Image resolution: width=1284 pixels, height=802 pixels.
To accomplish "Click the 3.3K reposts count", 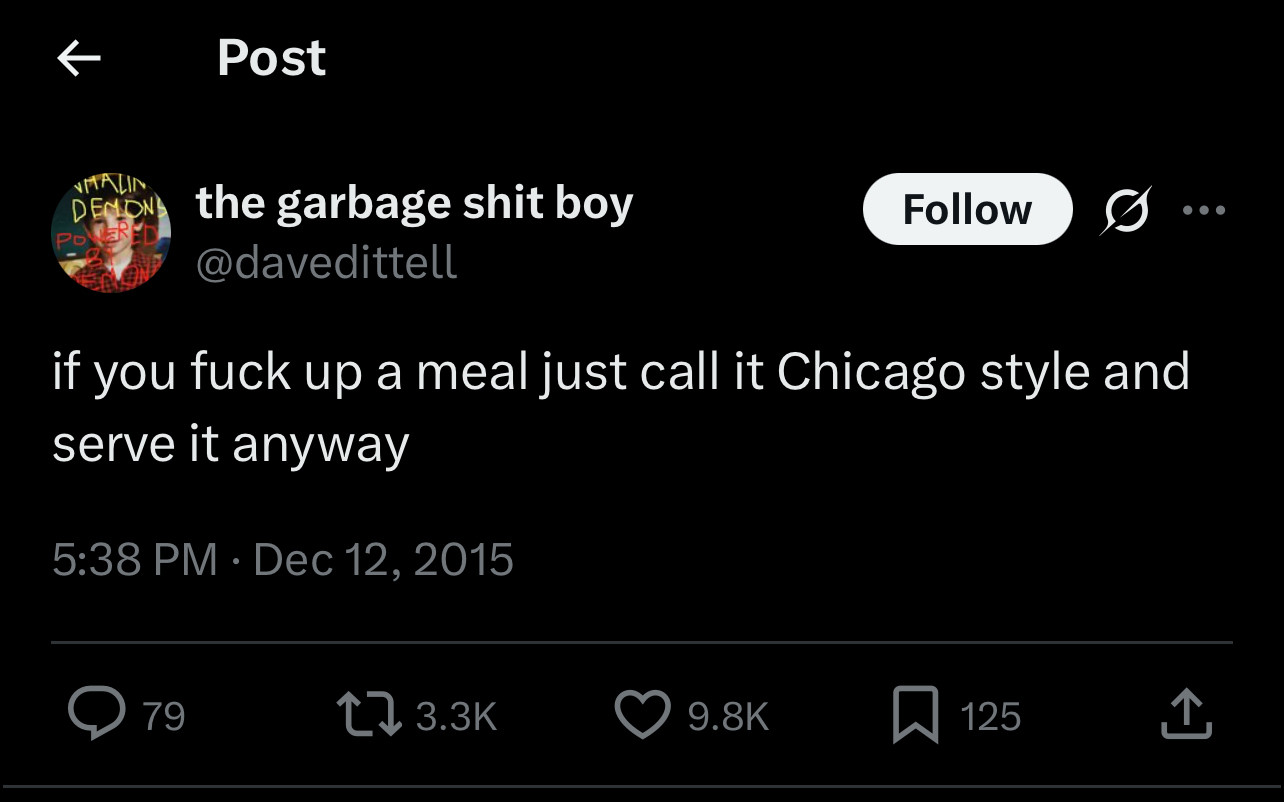I will tap(455, 716).
